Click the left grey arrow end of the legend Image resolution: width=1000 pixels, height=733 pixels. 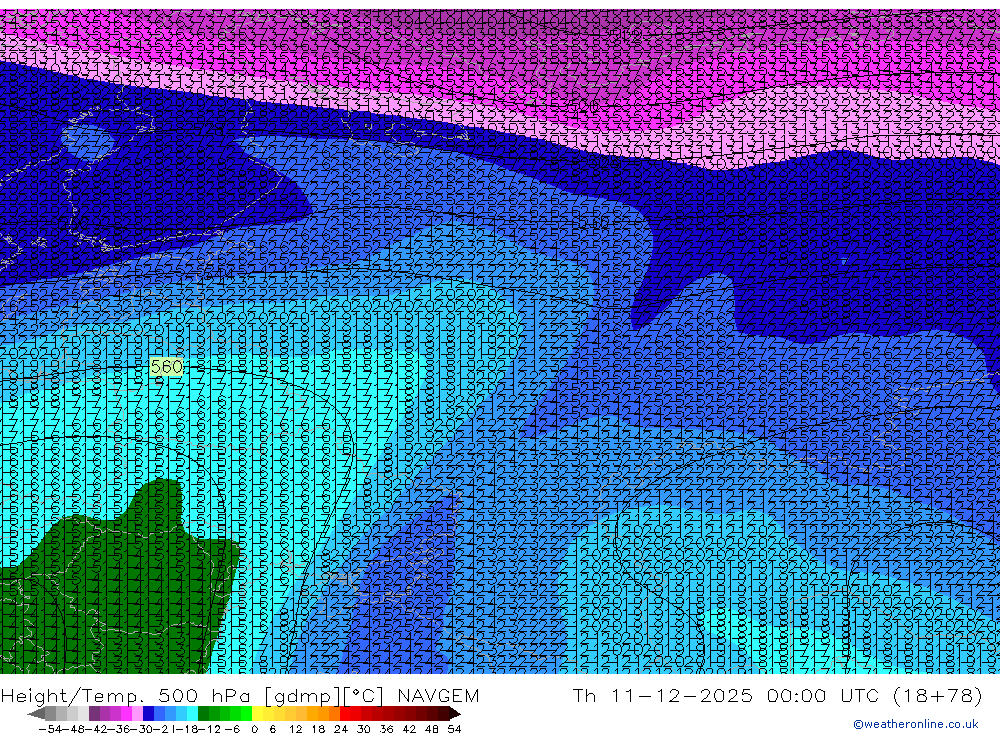(x=36, y=713)
